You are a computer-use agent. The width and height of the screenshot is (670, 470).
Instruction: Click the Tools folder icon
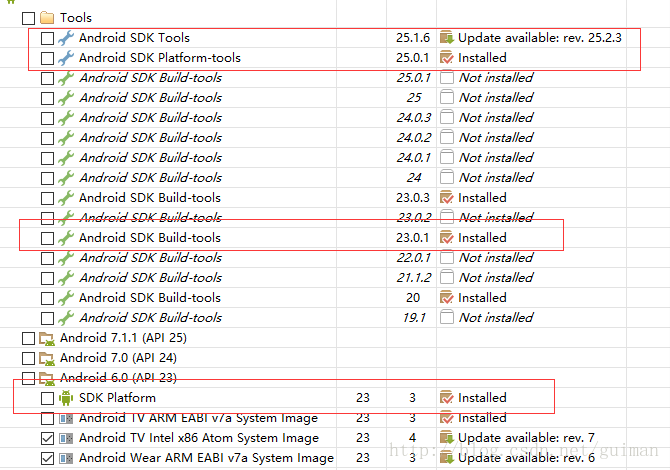coord(47,18)
